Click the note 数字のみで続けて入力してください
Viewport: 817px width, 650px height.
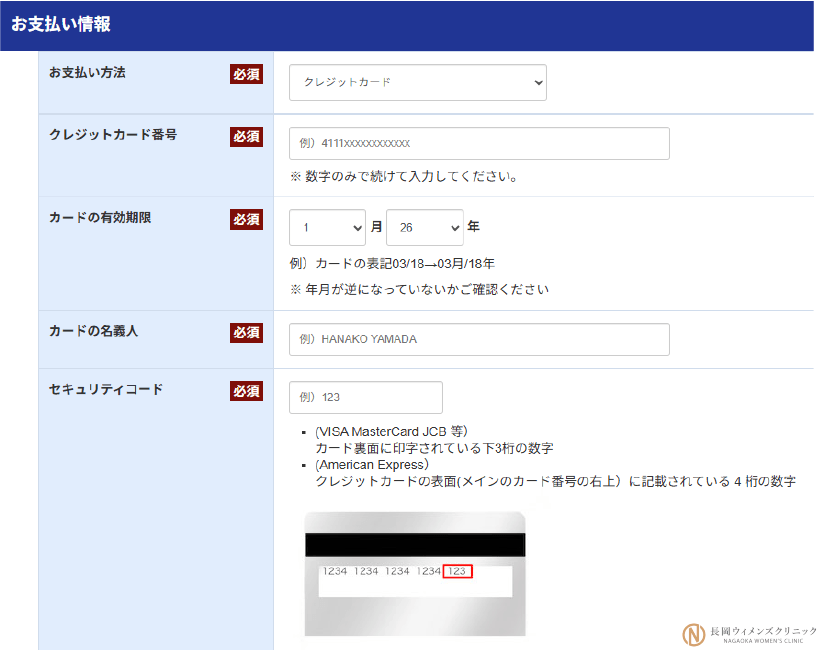tap(404, 177)
